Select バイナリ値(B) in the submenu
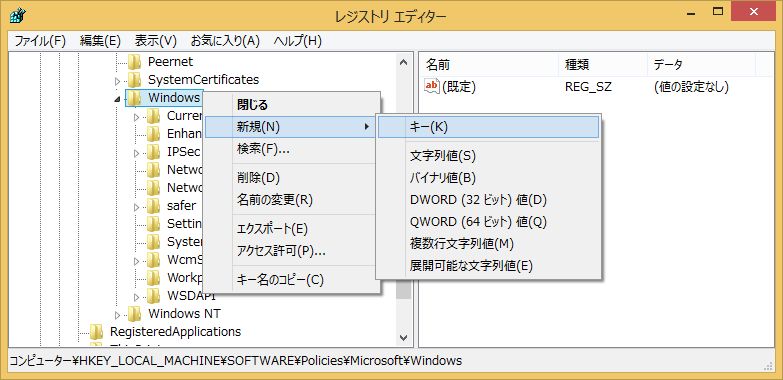 (488, 178)
